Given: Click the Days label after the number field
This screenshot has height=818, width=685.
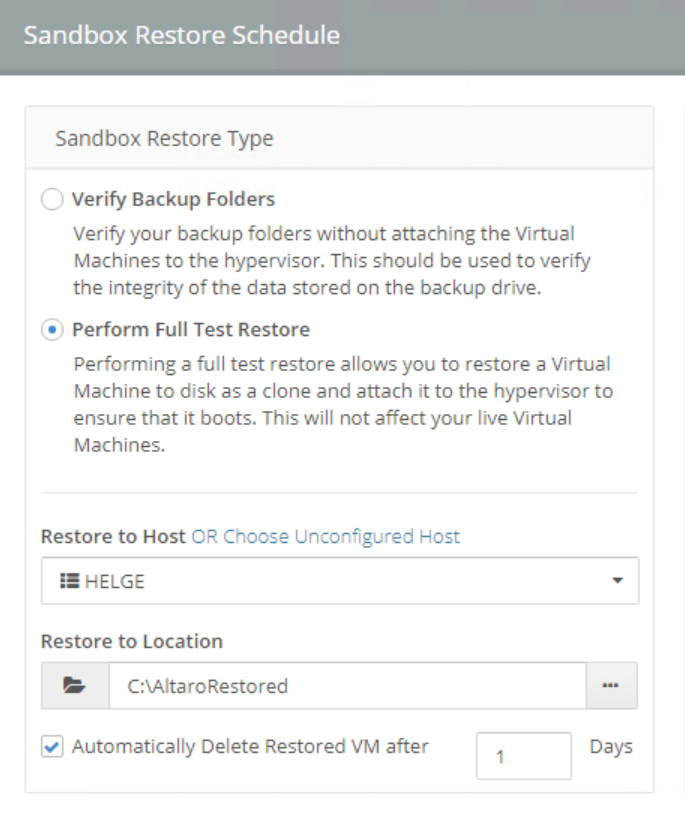Looking at the screenshot, I should click(611, 746).
